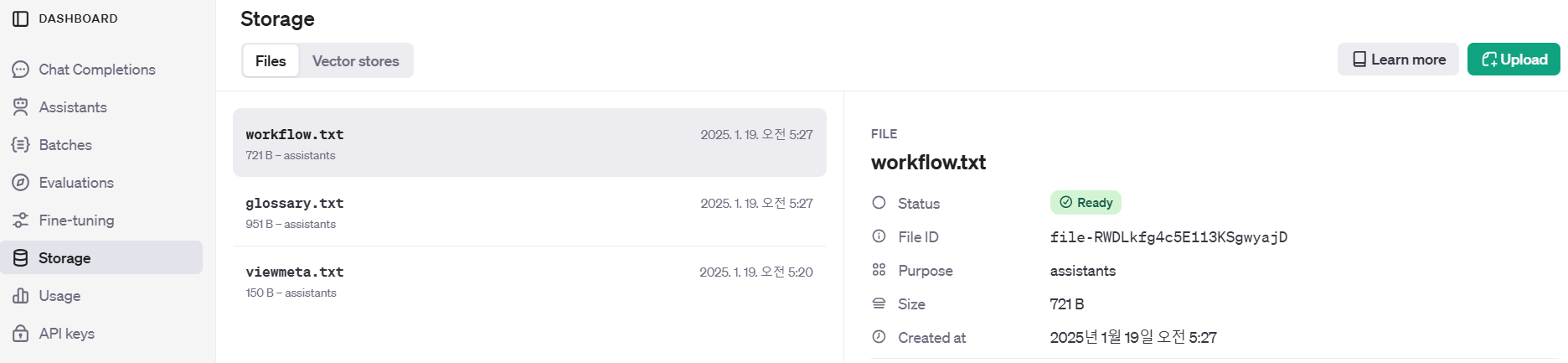Open Assistants in the sidebar
This screenshot has width=1568, height=363.
[x=73, y=107]
